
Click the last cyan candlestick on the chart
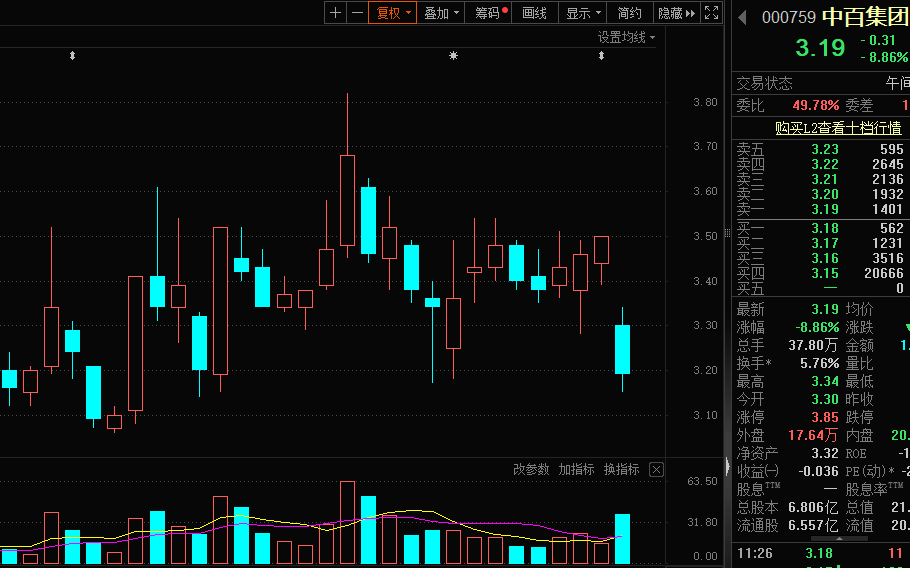pos(622,349)
